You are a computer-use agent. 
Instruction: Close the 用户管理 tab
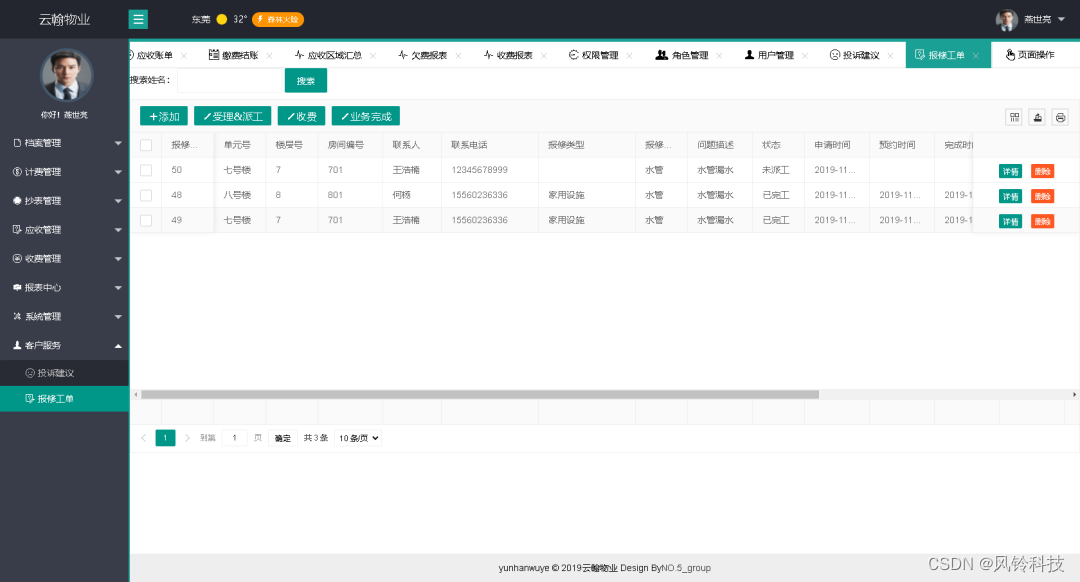804,56
